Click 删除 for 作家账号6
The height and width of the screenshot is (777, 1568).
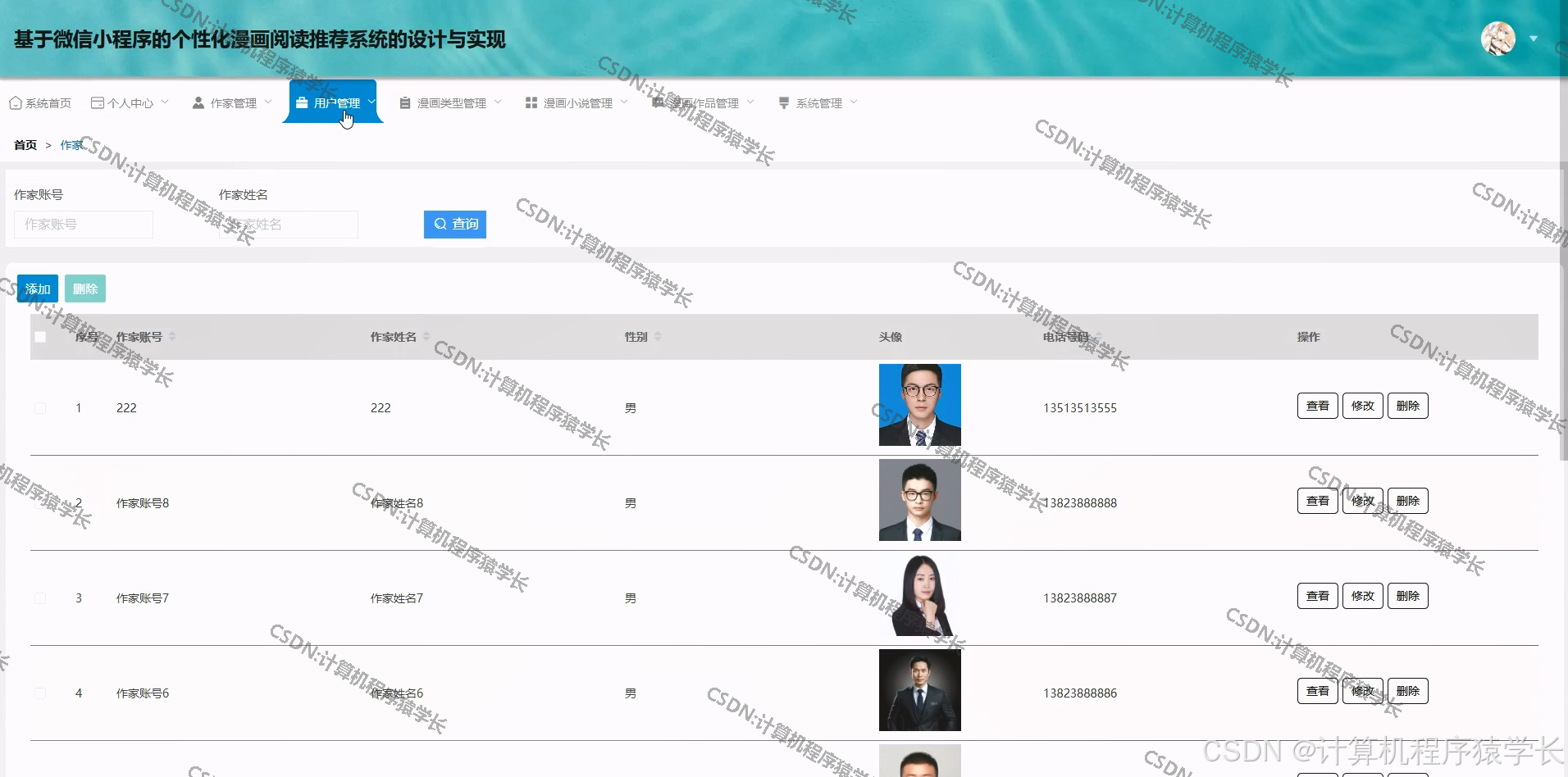click(1408, 691)
